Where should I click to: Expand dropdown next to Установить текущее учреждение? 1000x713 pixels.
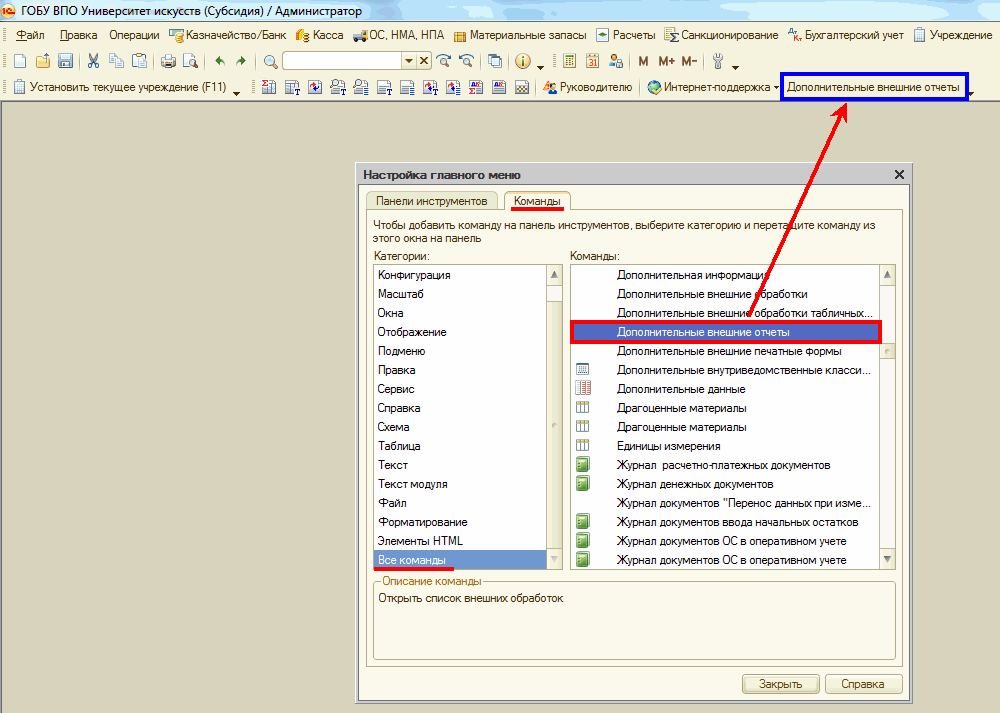[x=237, y=92]
